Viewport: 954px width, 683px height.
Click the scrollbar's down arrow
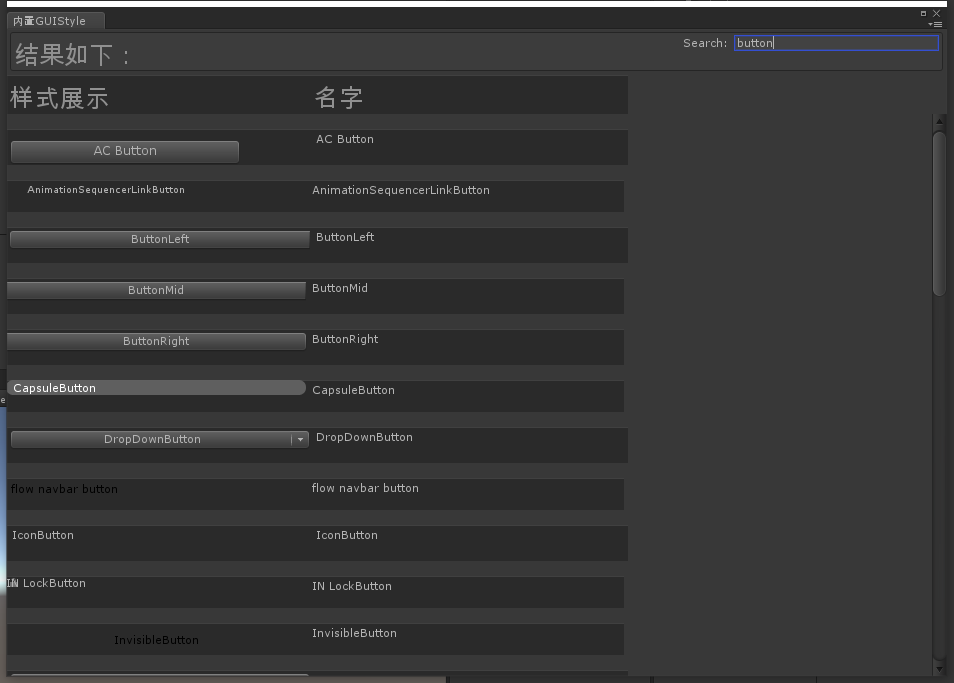pyautogui.click(x=938, y=668)
